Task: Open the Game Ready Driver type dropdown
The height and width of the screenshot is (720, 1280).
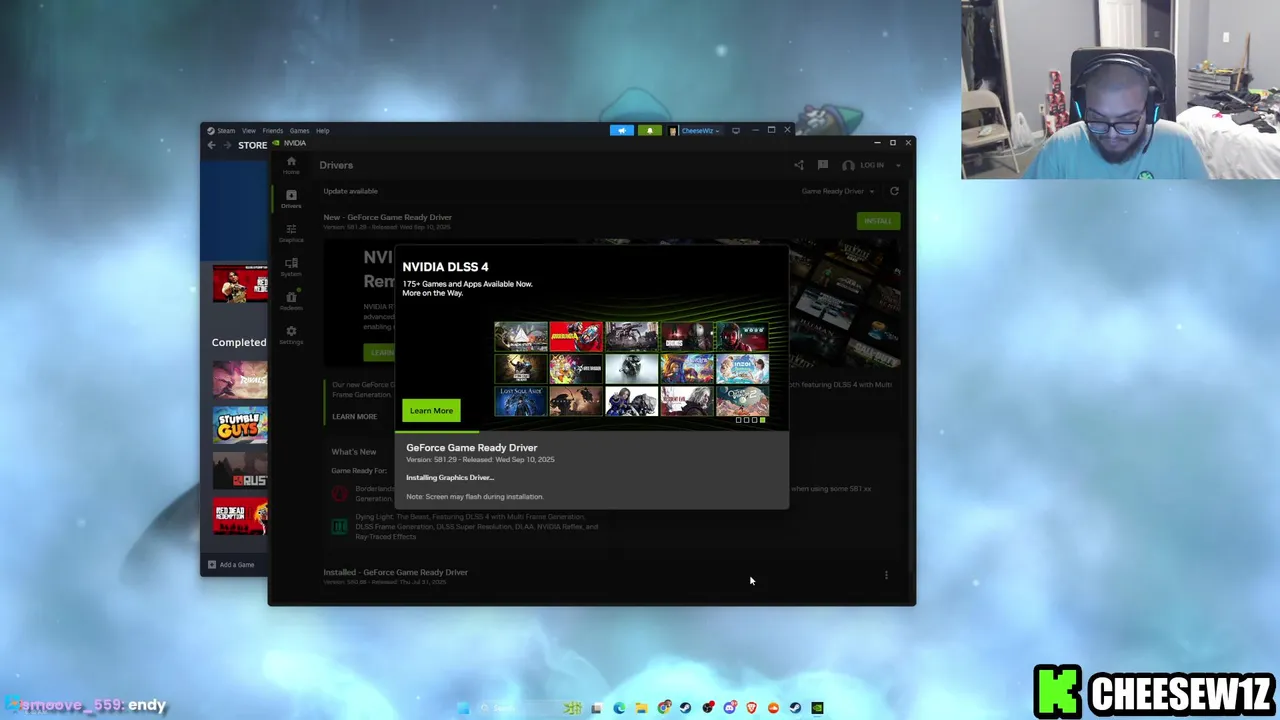Action: click(837, 191)
